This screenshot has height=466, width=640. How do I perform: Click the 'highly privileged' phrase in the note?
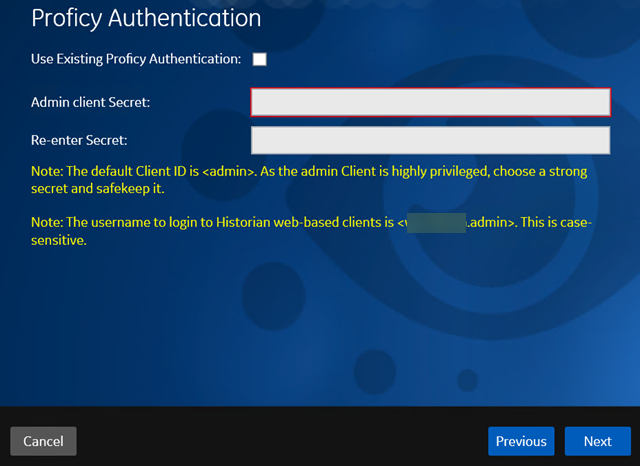[x=440, y=171]
